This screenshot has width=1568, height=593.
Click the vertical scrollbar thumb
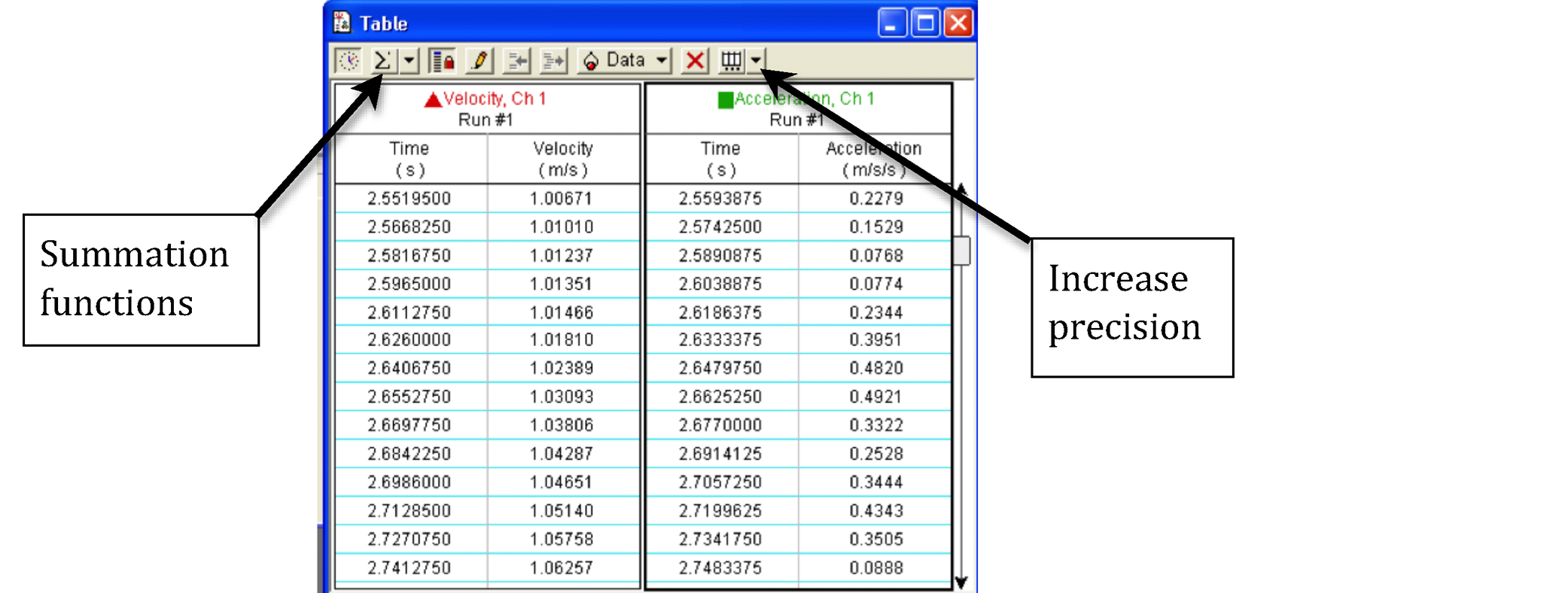pos(961,251)
